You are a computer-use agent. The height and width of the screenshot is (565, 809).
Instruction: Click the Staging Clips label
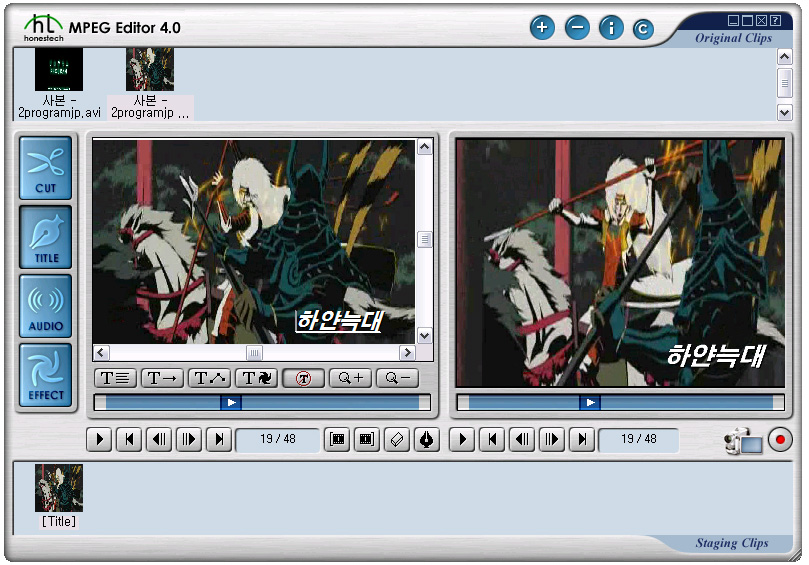[x=732, y=543]
